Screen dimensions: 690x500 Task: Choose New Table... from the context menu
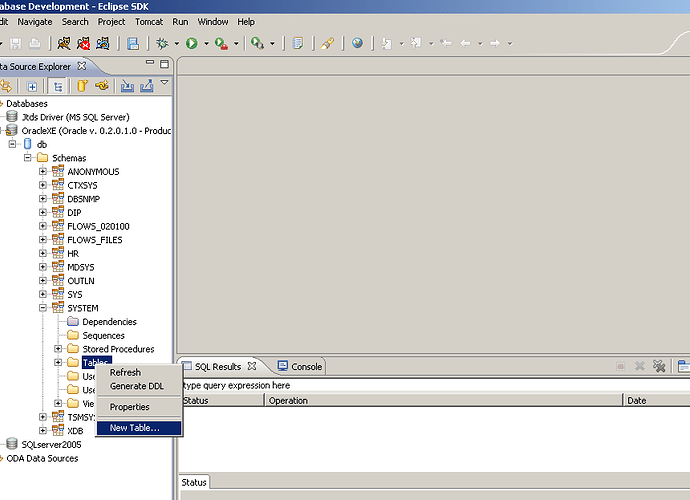(139, 428)
